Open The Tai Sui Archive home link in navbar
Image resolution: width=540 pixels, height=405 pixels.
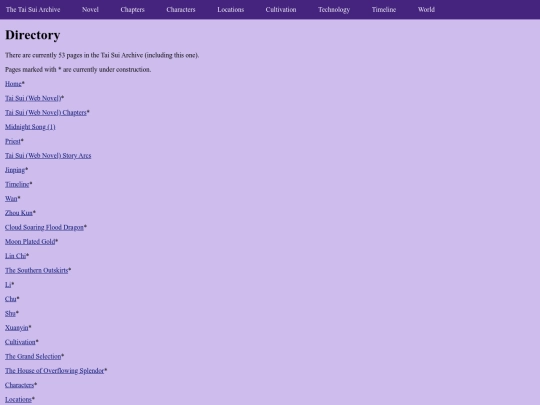(33, 10)
